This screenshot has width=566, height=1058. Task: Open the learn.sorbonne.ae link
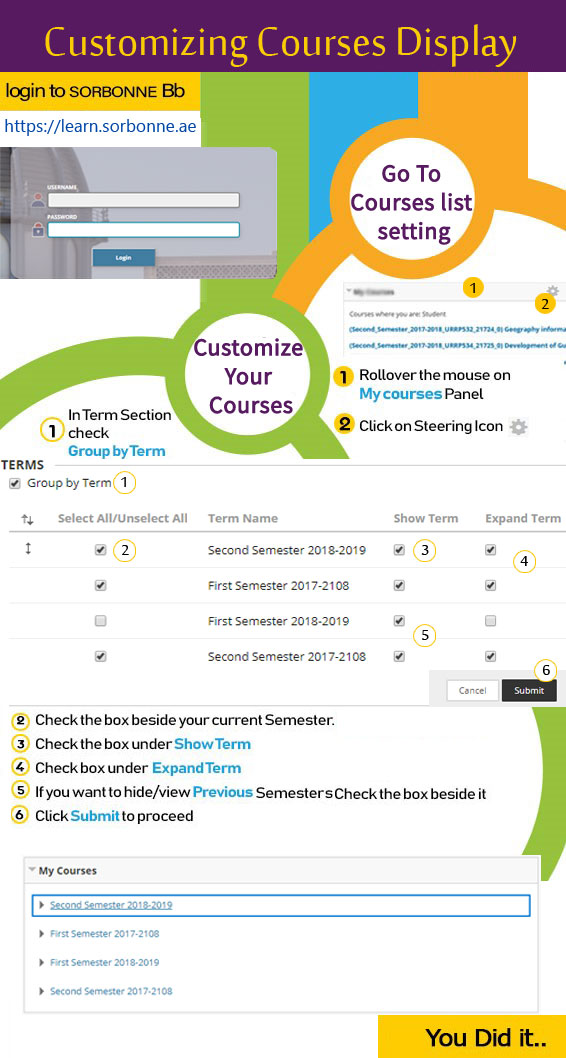pos(101,126)
